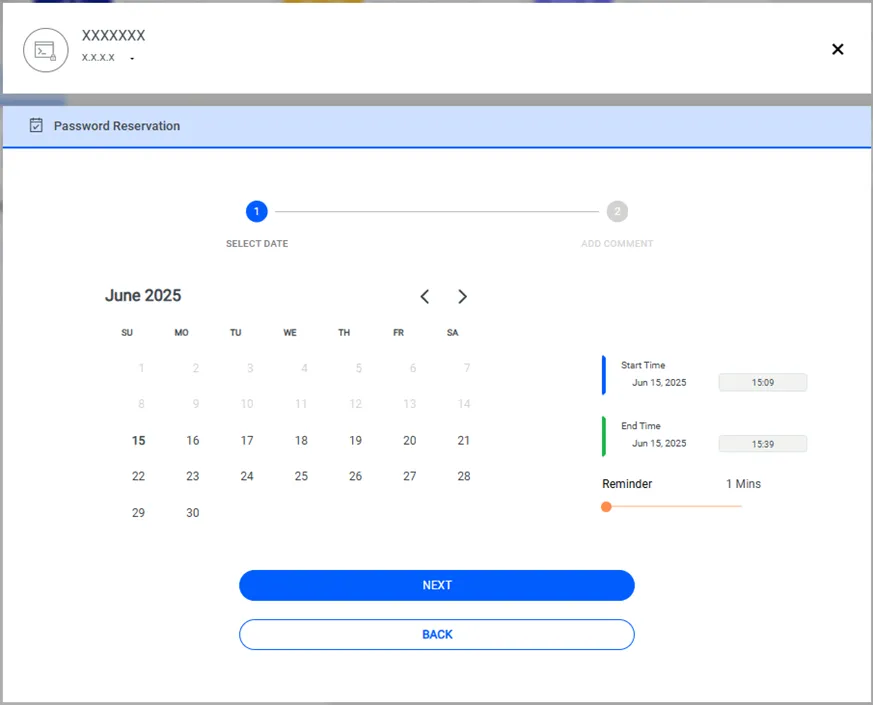This screenshot has width=873, height=705.
Task: Click the ADD COMMENT step label
Action: point(617,243)
